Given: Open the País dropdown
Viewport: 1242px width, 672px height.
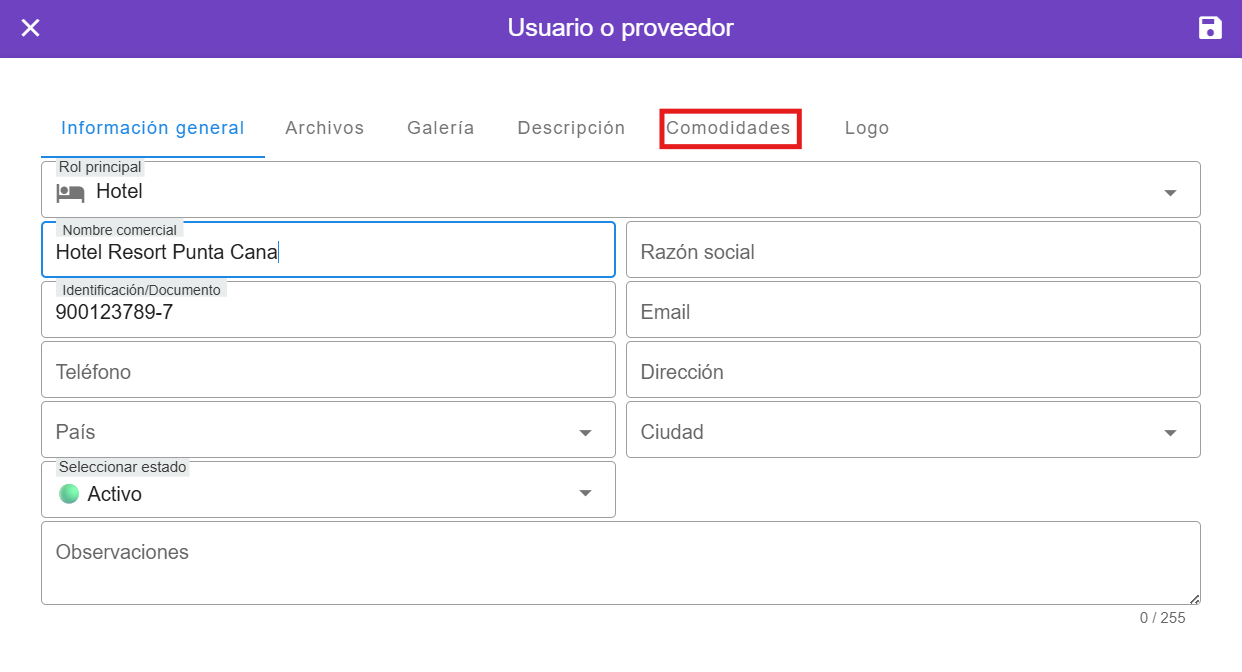Looking at the screenshot, I should (585, 433).
